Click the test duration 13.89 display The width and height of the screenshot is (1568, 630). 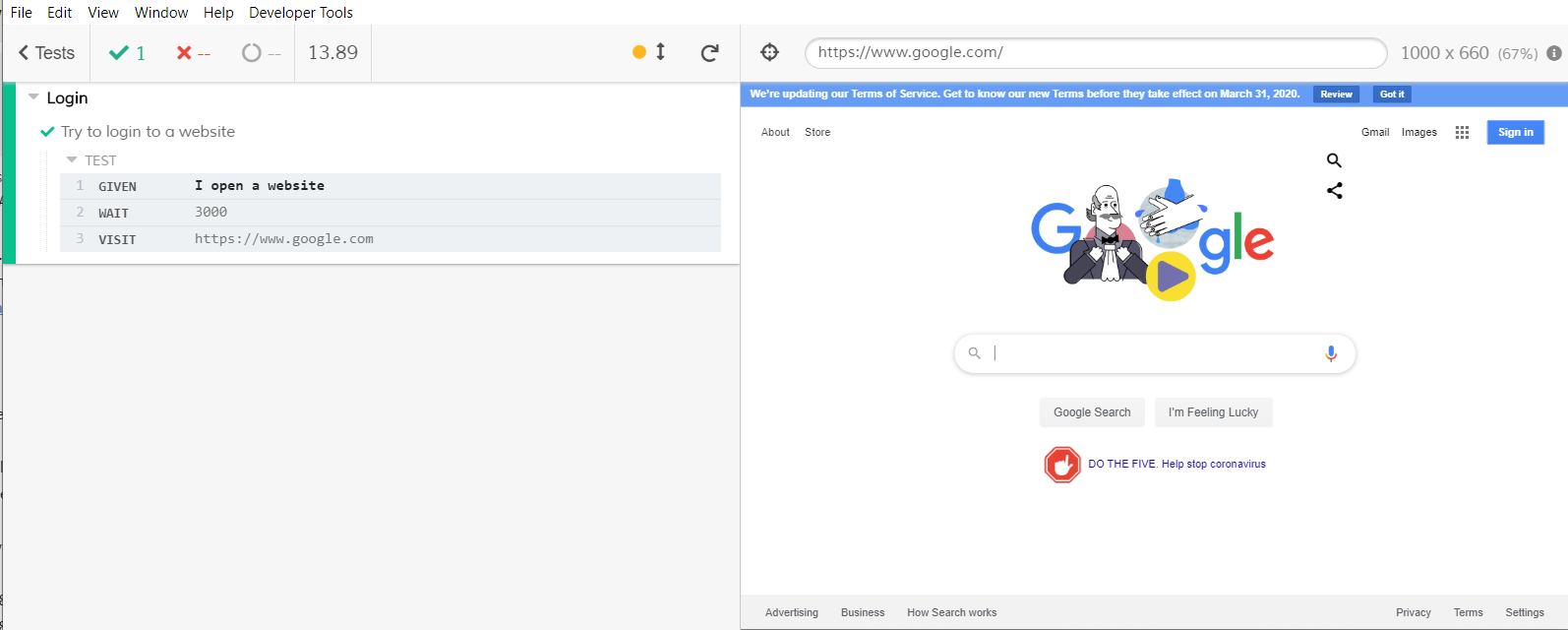[332, 53]
